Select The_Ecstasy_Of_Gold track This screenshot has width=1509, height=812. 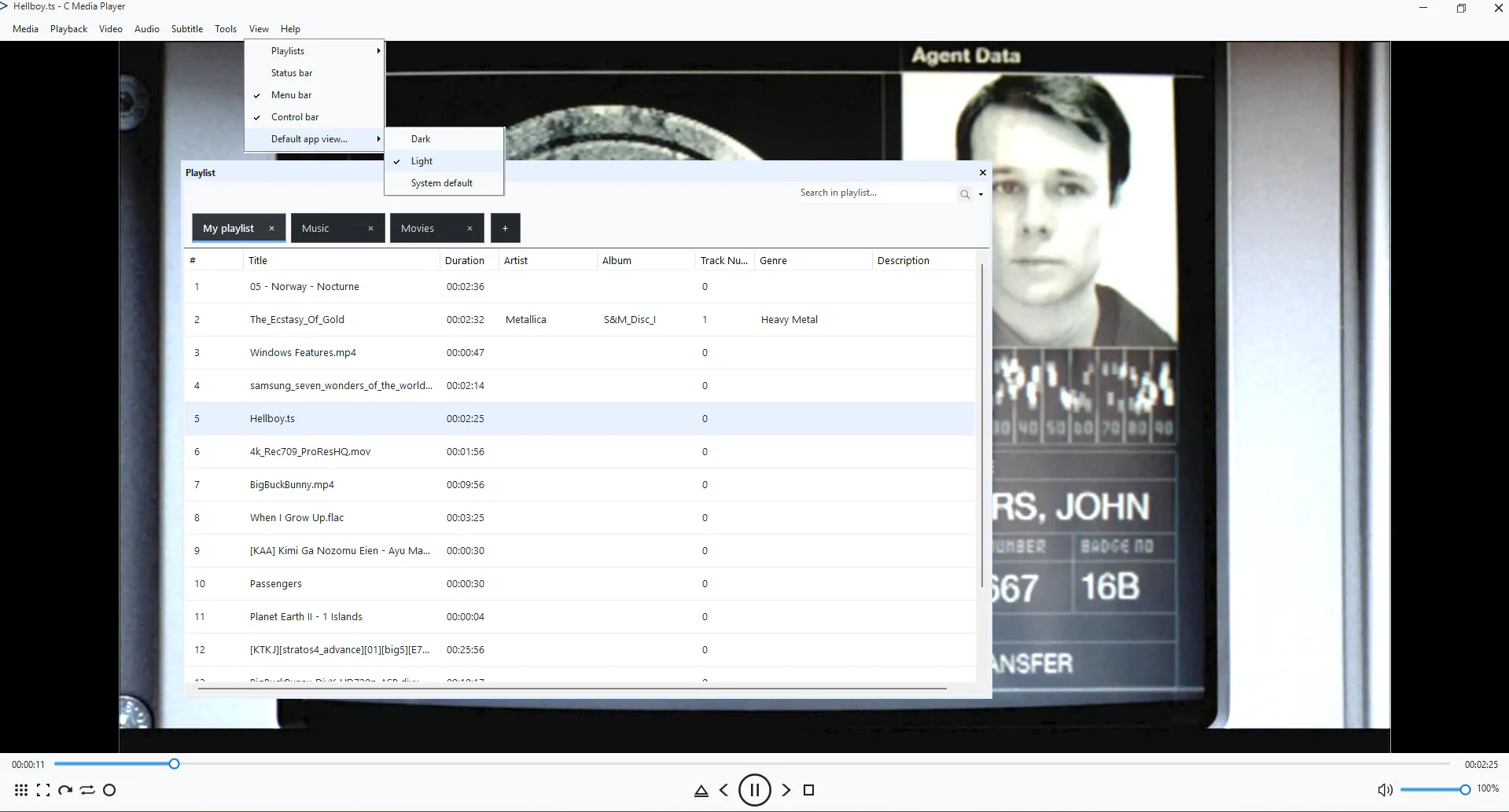click(580, 320)
